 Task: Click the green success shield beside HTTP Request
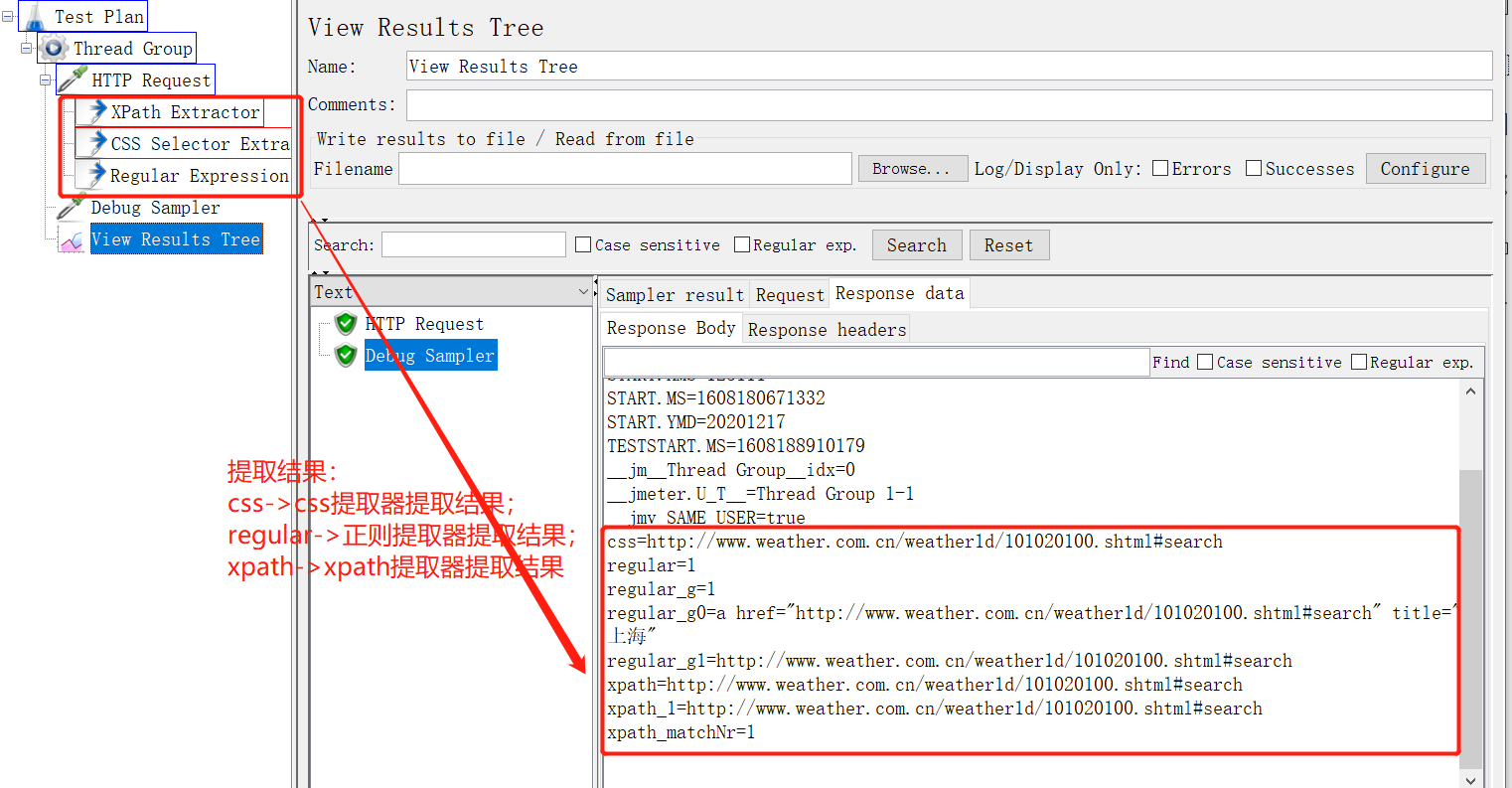(345, 323)
